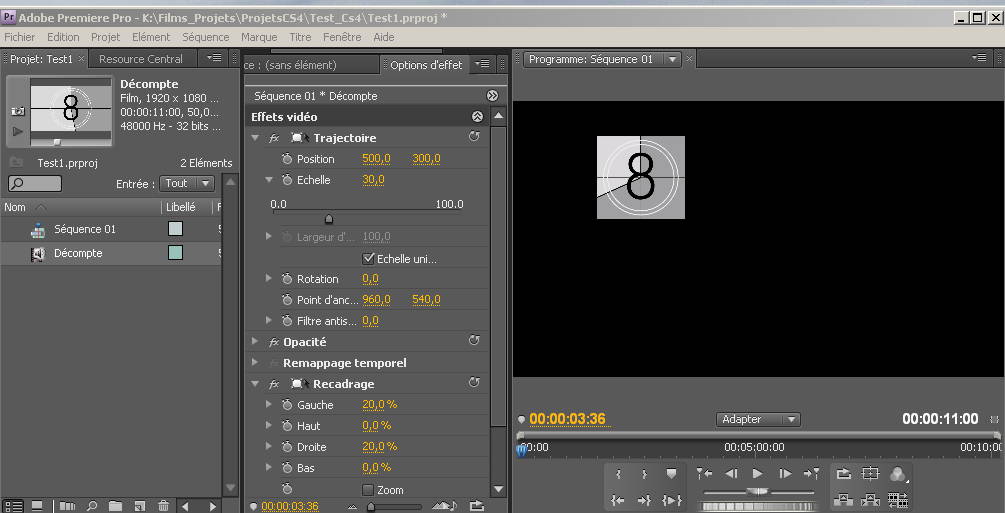Screen dimensions: 1005x513
Task: Click the Echelle value 30,0
Action: (374, 180)
